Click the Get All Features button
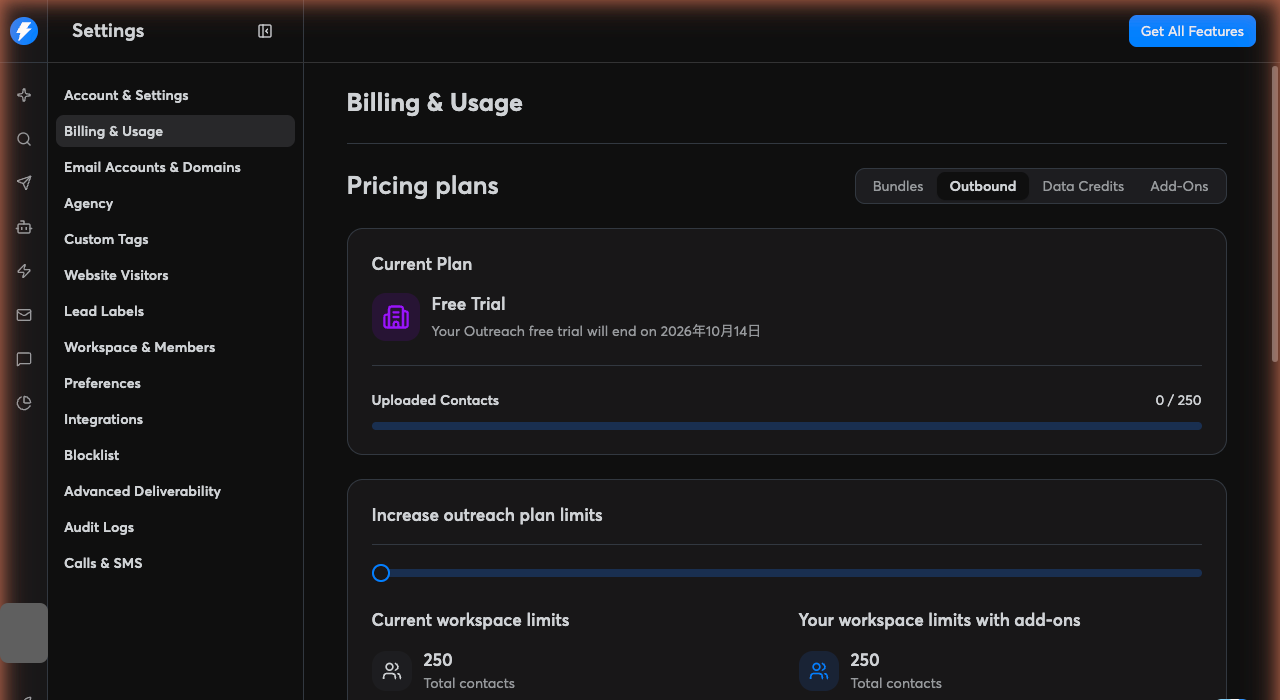 (x=1192, y=31)
